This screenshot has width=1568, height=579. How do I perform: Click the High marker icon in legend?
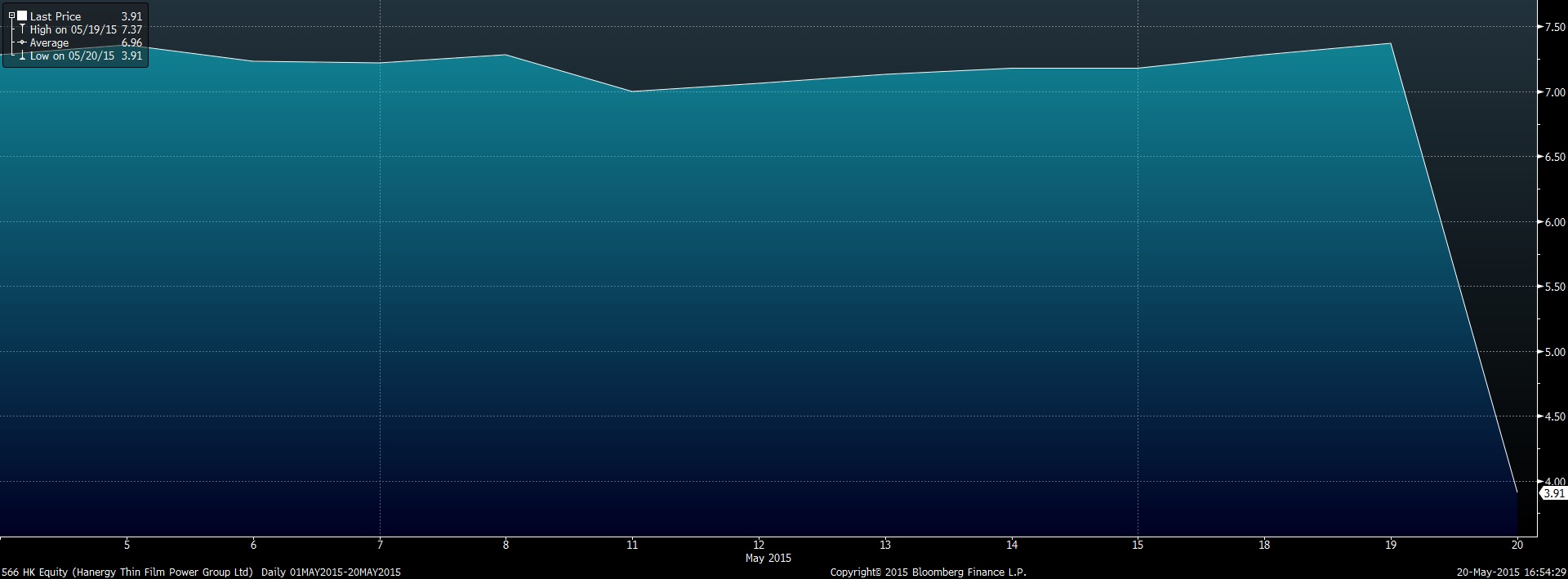pyautogui.click(x=22, y=29)
